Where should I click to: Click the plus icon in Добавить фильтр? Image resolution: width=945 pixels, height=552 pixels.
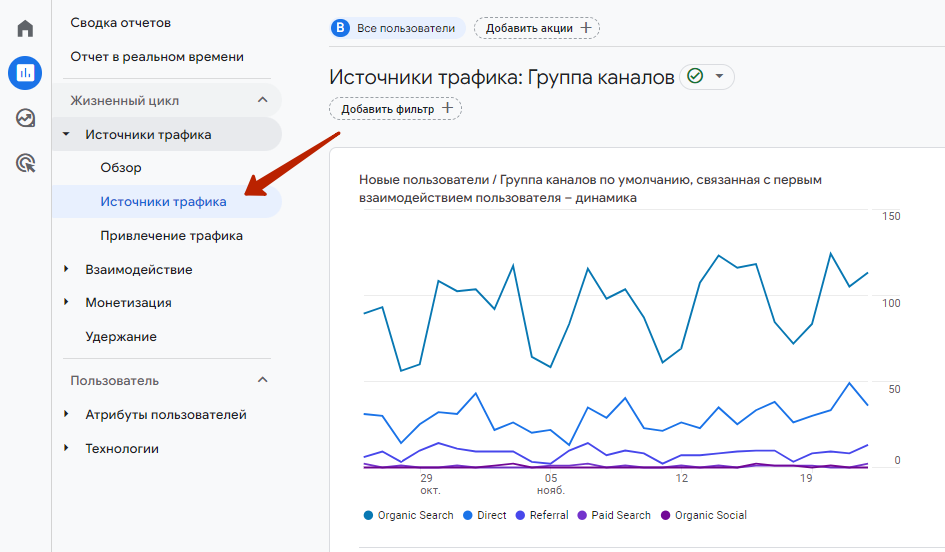[x=447, y=108]
